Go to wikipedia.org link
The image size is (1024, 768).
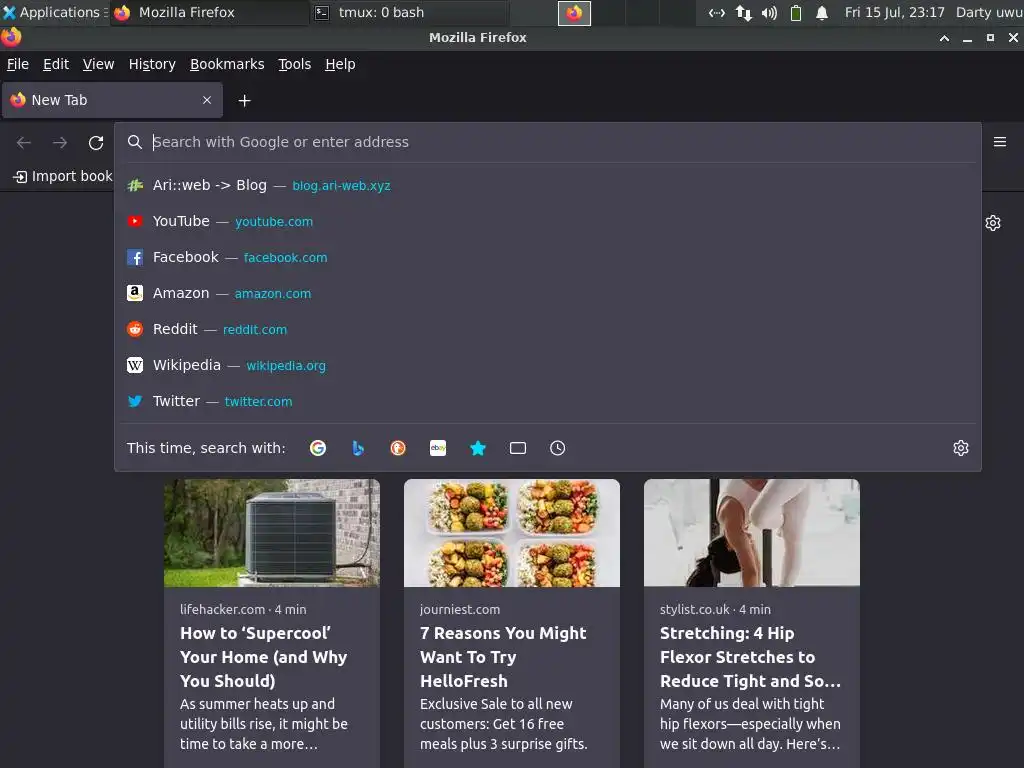point(286,366)
